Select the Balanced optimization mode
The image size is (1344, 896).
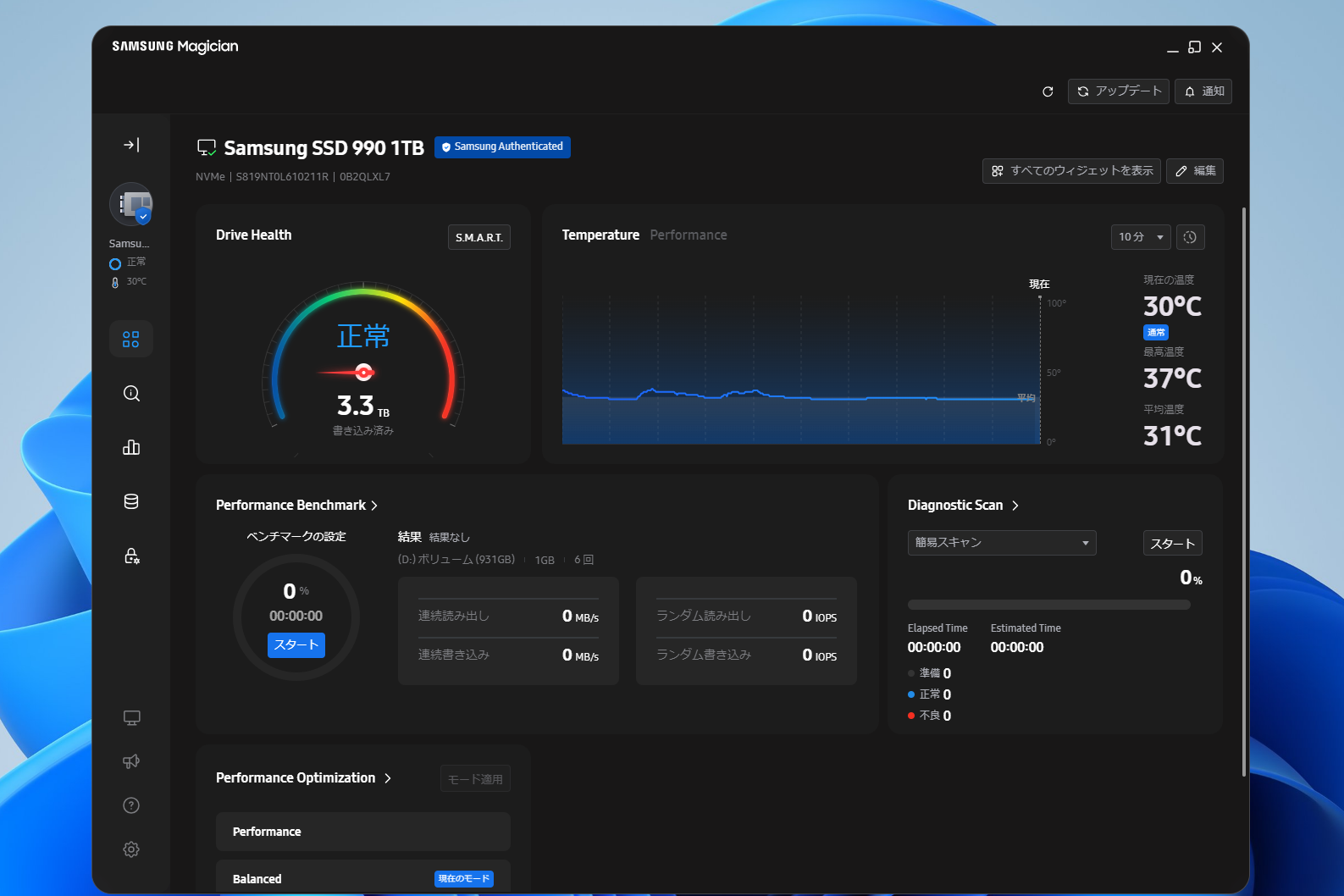[363, 878]
